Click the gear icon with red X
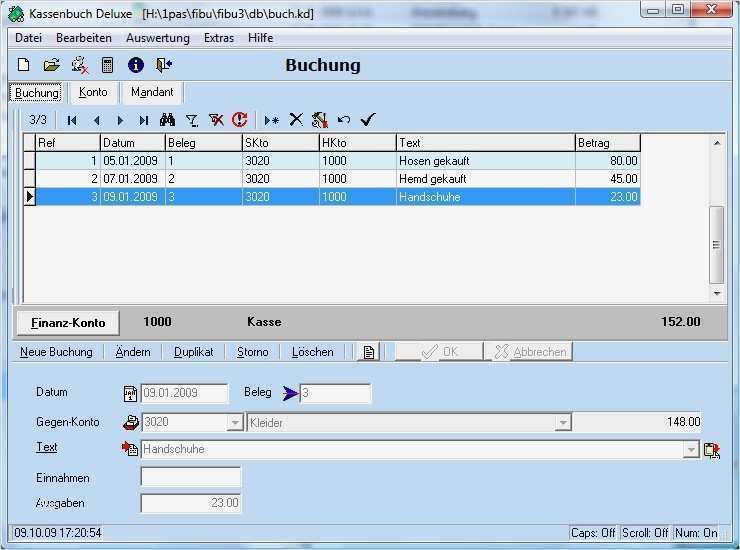The height and width of the screenshot is (550, 740). 80,65
